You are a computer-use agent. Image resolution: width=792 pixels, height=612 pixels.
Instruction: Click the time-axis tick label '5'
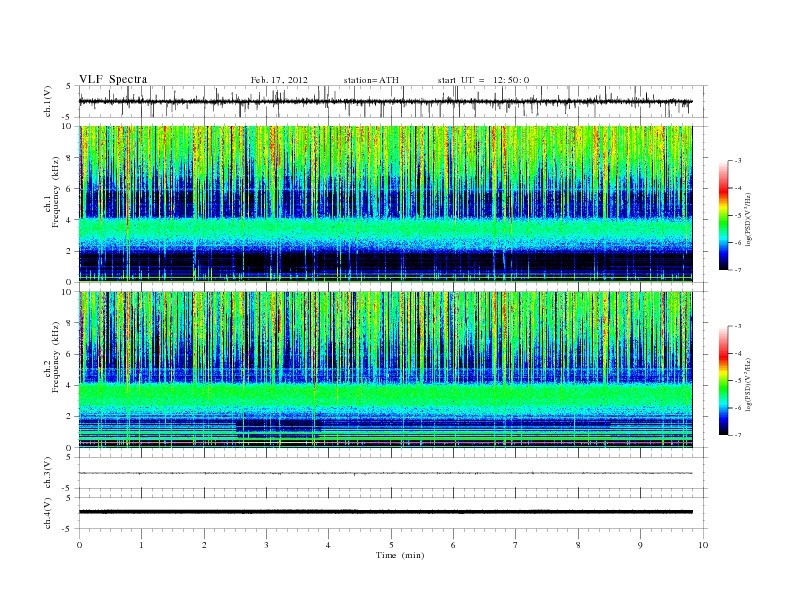pyautogui.click(x=391, y=545)
